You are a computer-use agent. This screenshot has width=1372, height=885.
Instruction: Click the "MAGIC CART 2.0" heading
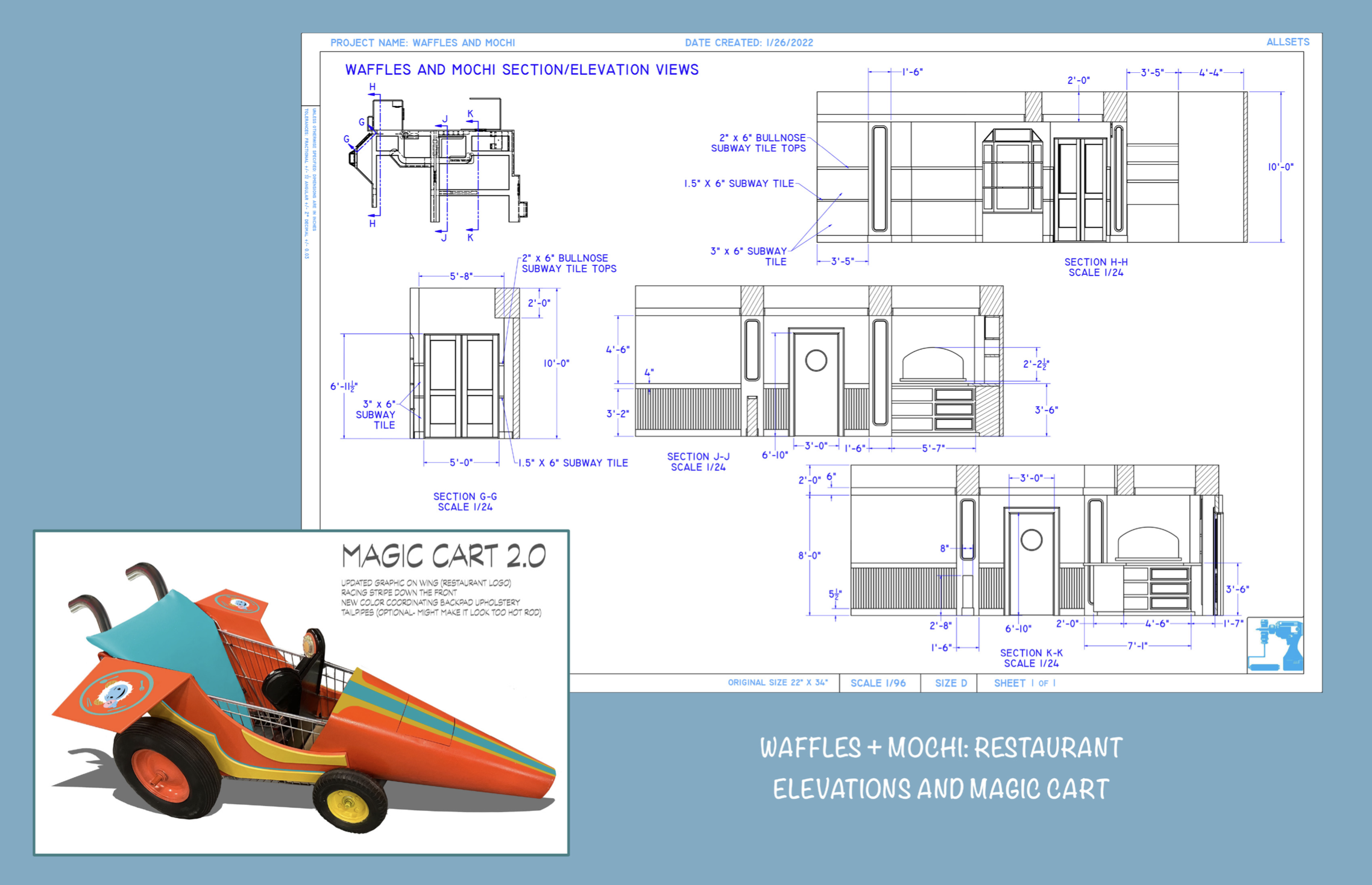click(444, 556)
